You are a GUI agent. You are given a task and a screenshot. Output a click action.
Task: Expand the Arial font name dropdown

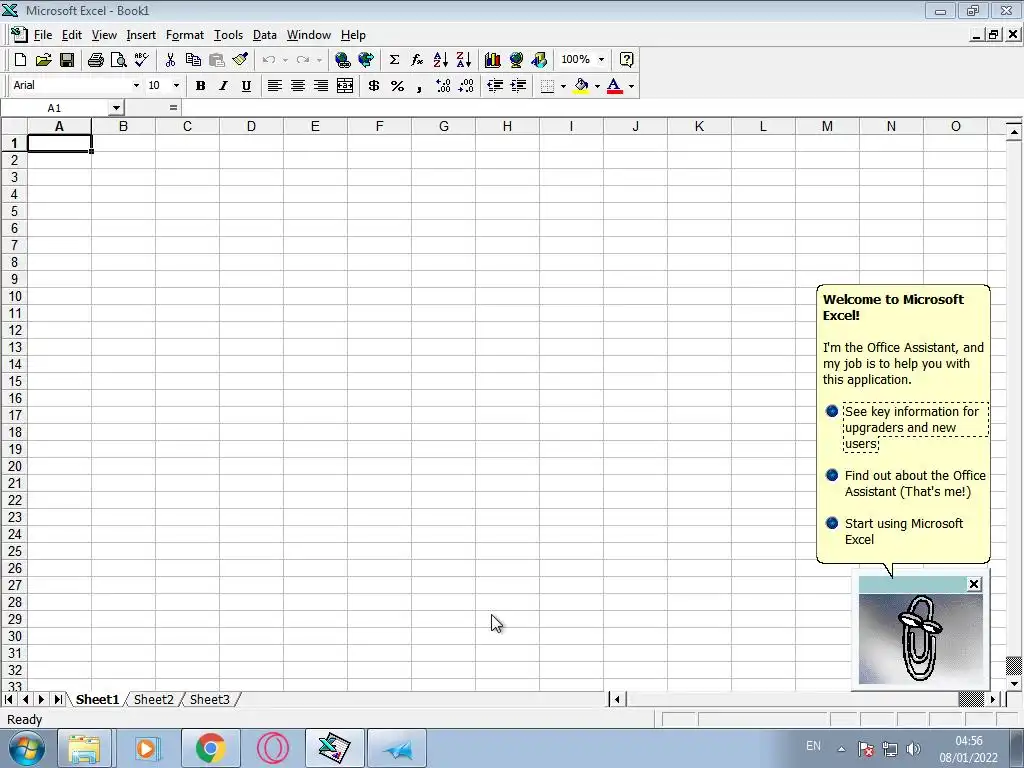pos(136,86)
